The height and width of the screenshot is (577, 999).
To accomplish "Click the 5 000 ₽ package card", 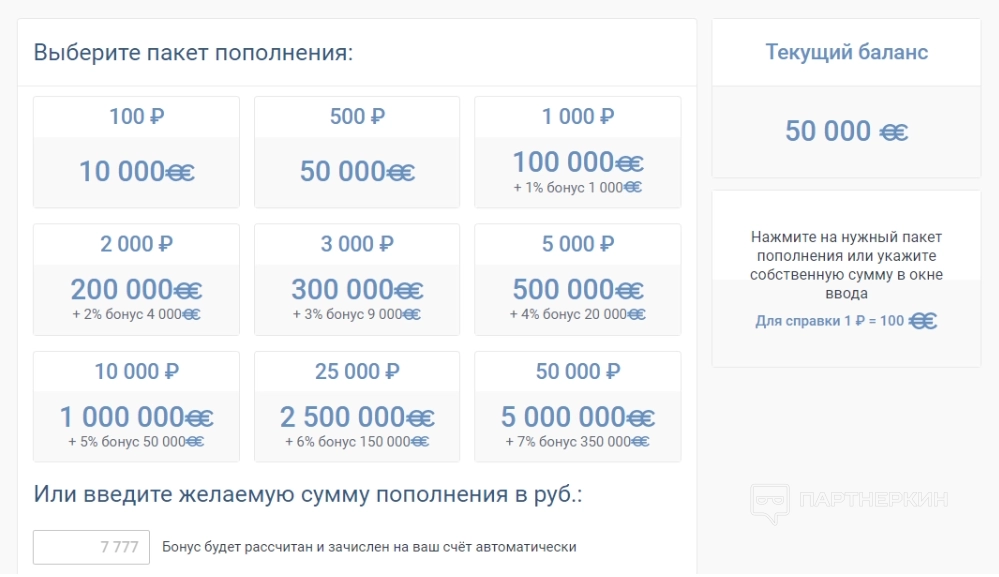I will pos(577,279).
